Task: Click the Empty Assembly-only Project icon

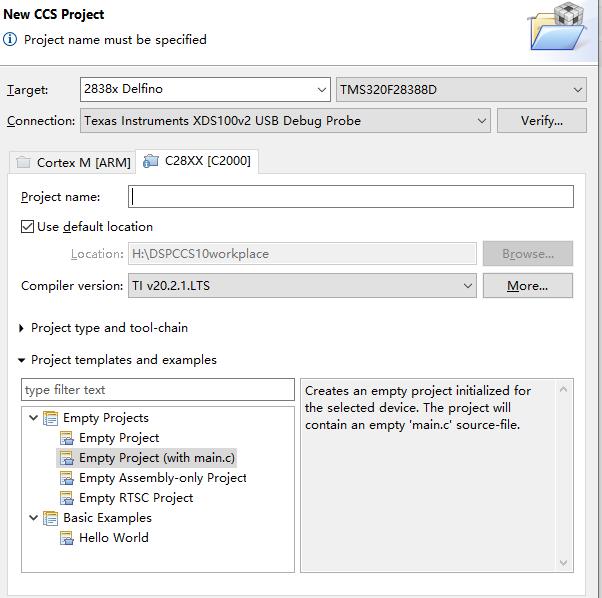Action: click(67, 478)
